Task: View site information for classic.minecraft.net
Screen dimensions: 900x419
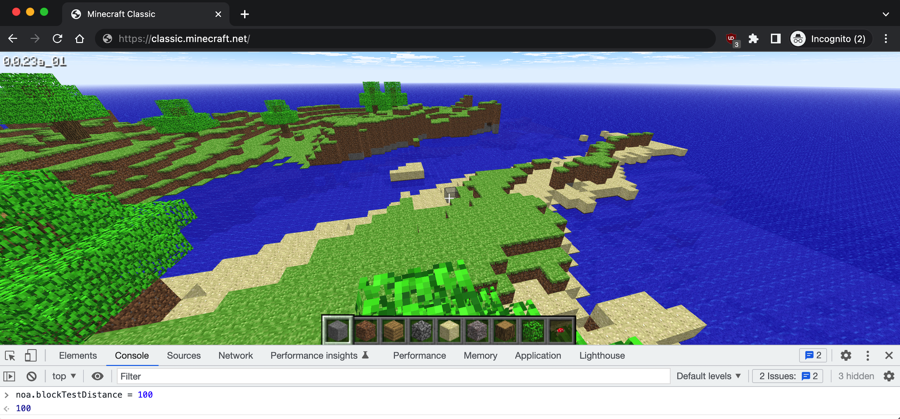Action: point(107,38)
